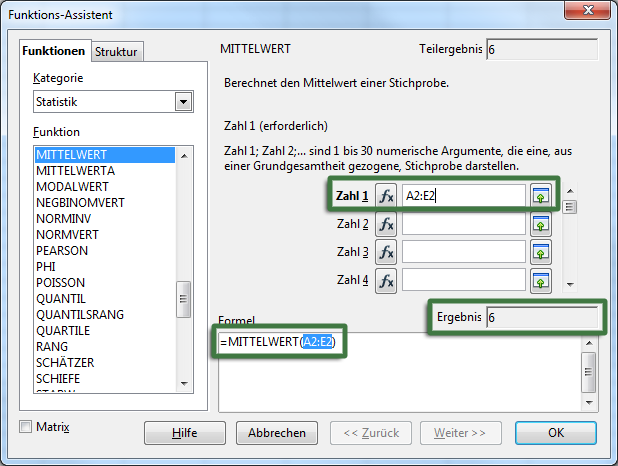Choose PEARSON from the function list
Screen dimensions: 618x466
click(x=62, y=251)
